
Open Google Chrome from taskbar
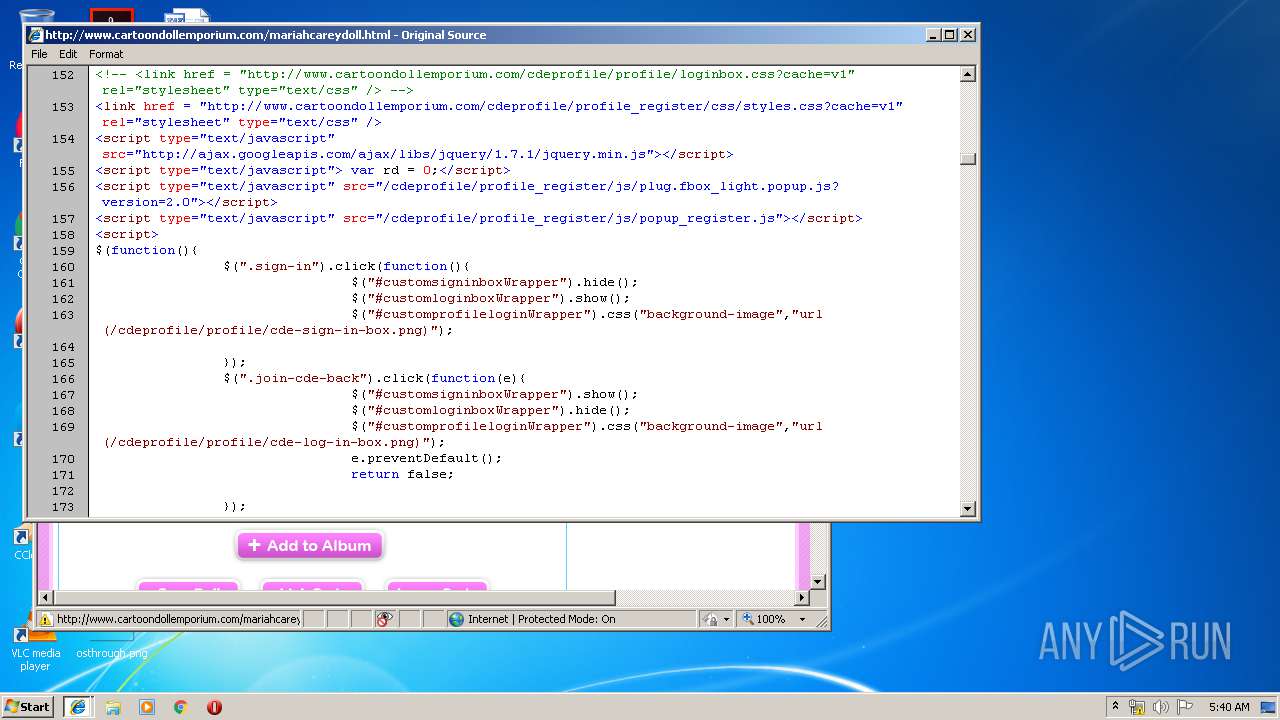[181, 707]
